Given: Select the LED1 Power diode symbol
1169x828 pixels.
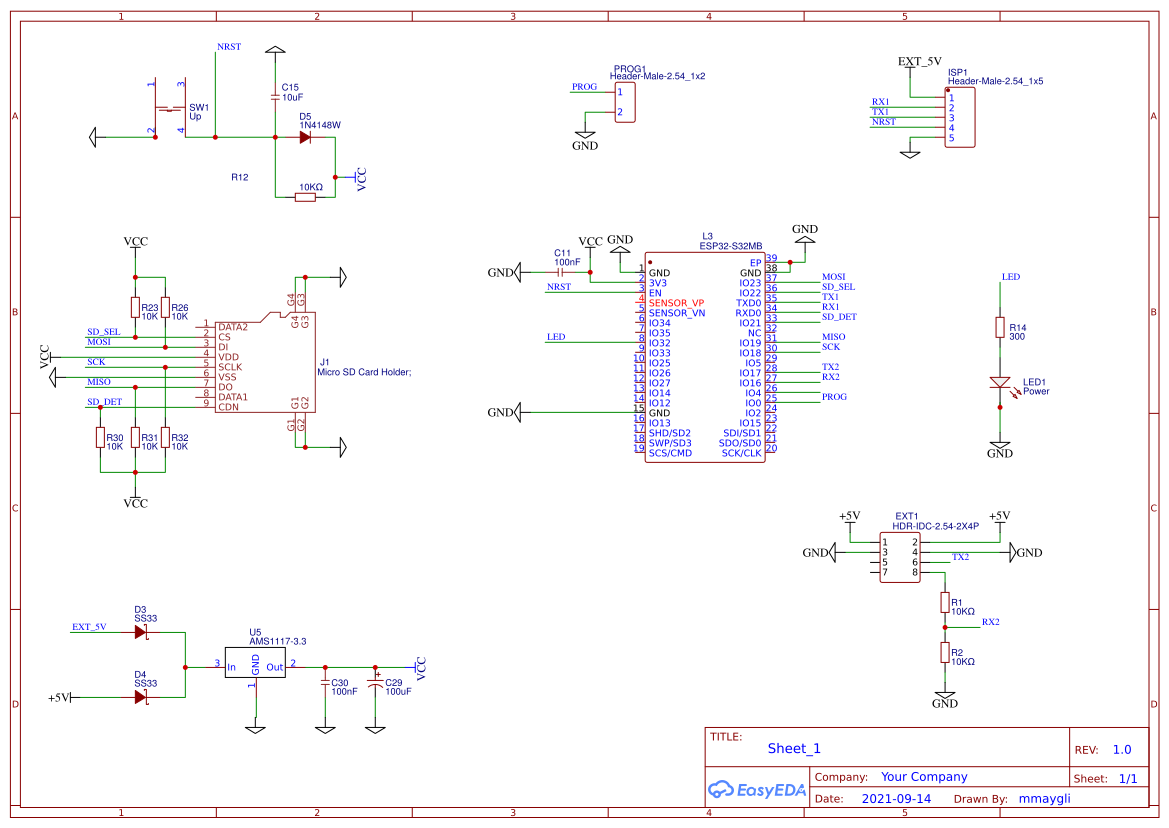Looking at the screenshot, I should 999,382.
